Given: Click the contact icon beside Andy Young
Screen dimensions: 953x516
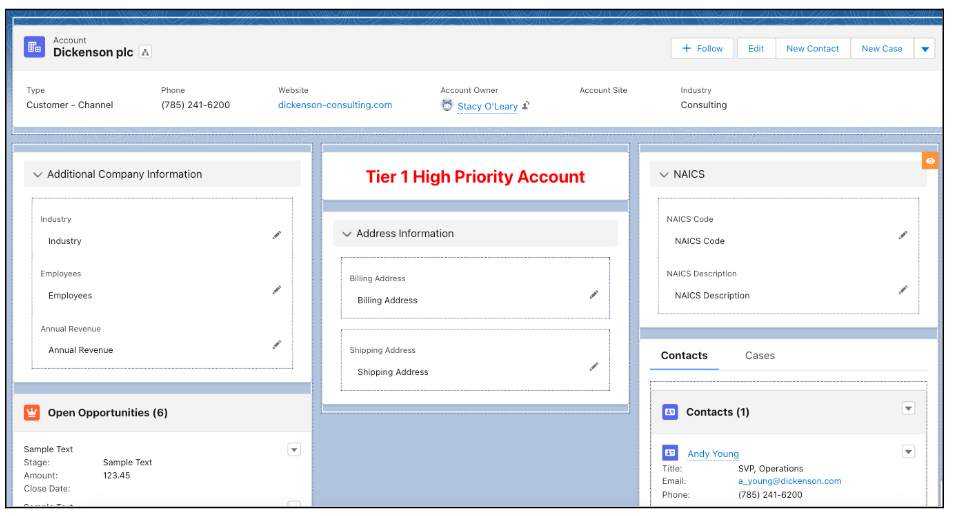Looking at the screenshot, I should 670,453.
